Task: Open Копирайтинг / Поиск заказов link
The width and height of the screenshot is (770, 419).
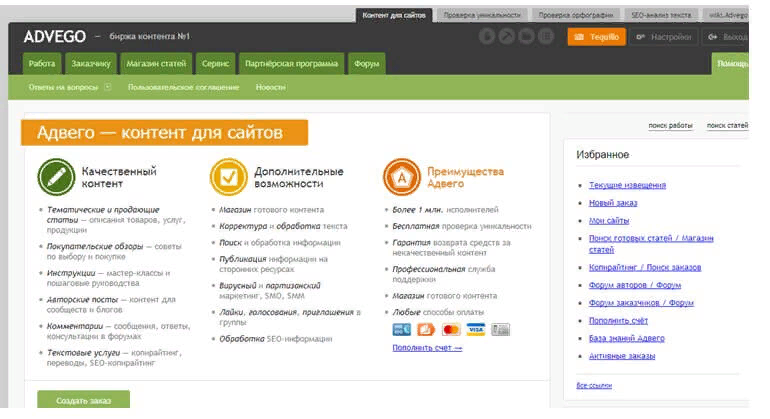Action: 645,267
